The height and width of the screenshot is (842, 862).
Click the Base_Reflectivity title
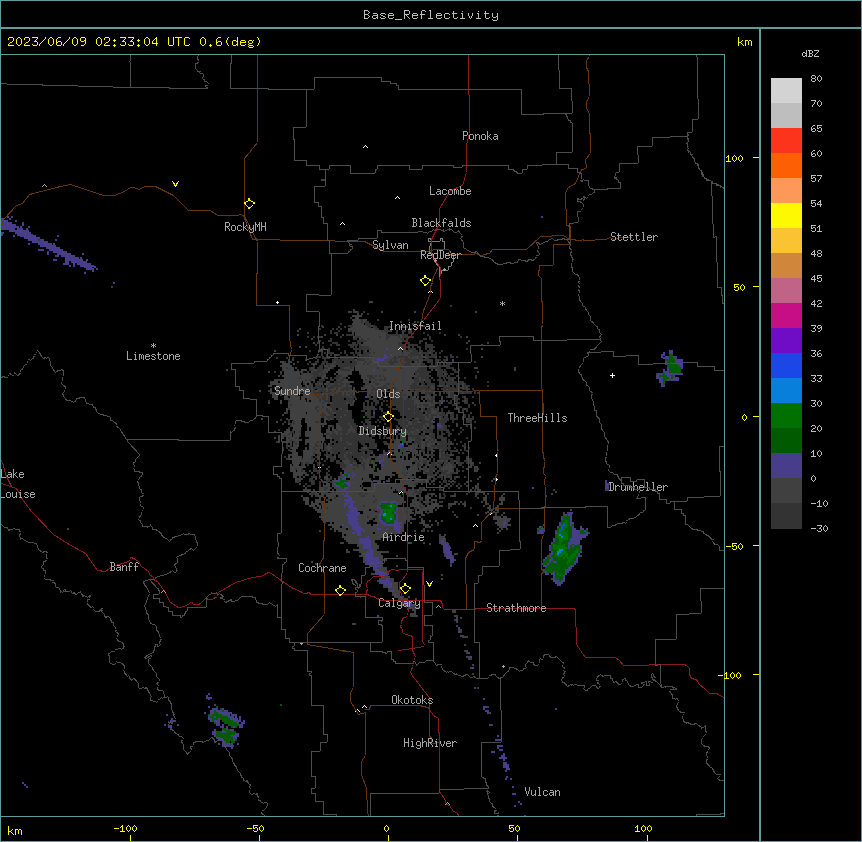tap(431, 15)
